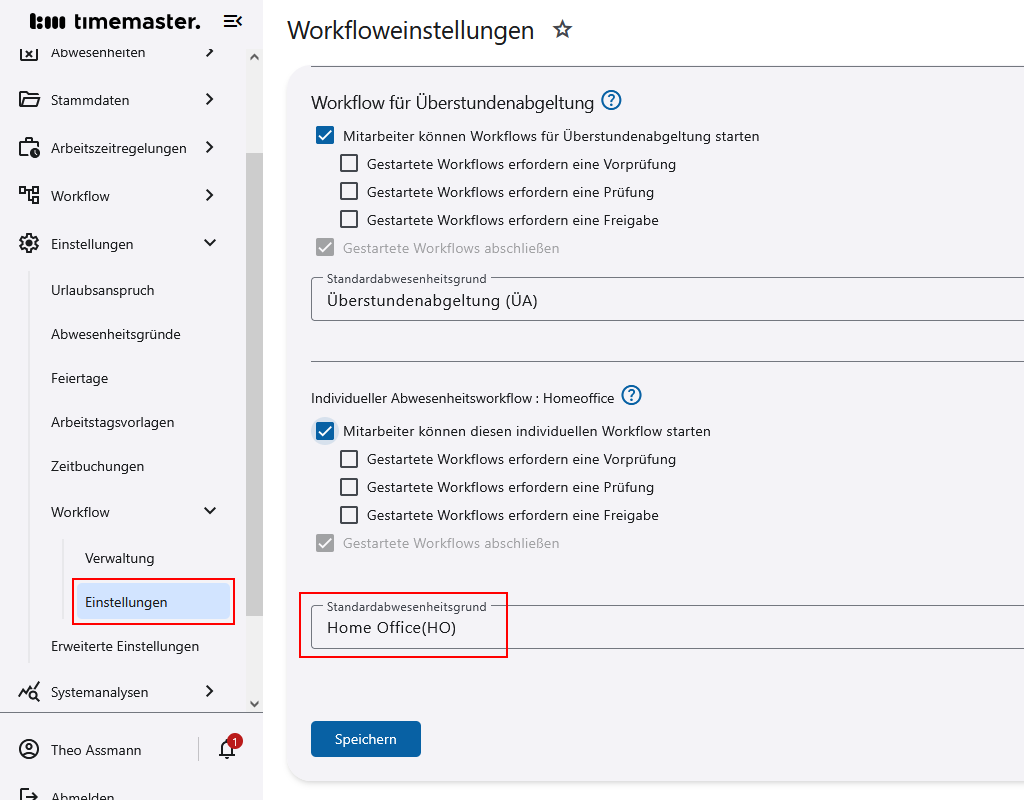Open Abwesenheitsgründe in sidebar

(116, 335)
